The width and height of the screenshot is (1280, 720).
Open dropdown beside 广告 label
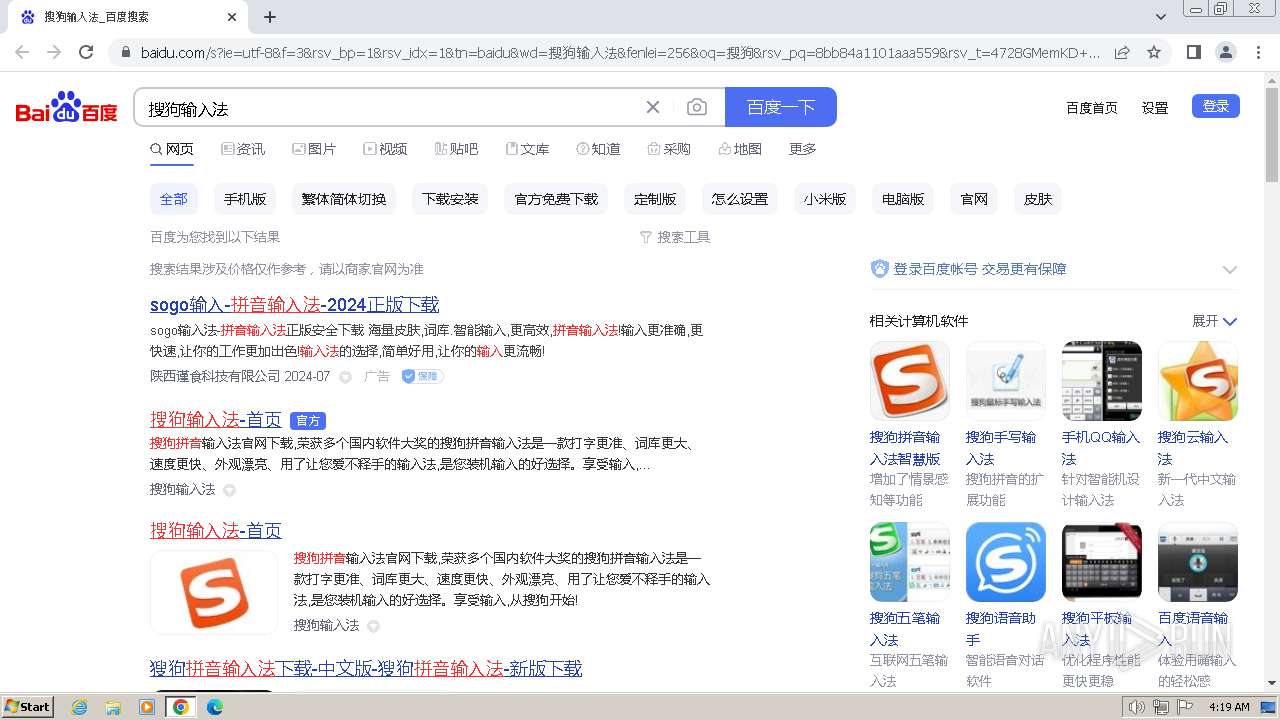click(346, 377)
